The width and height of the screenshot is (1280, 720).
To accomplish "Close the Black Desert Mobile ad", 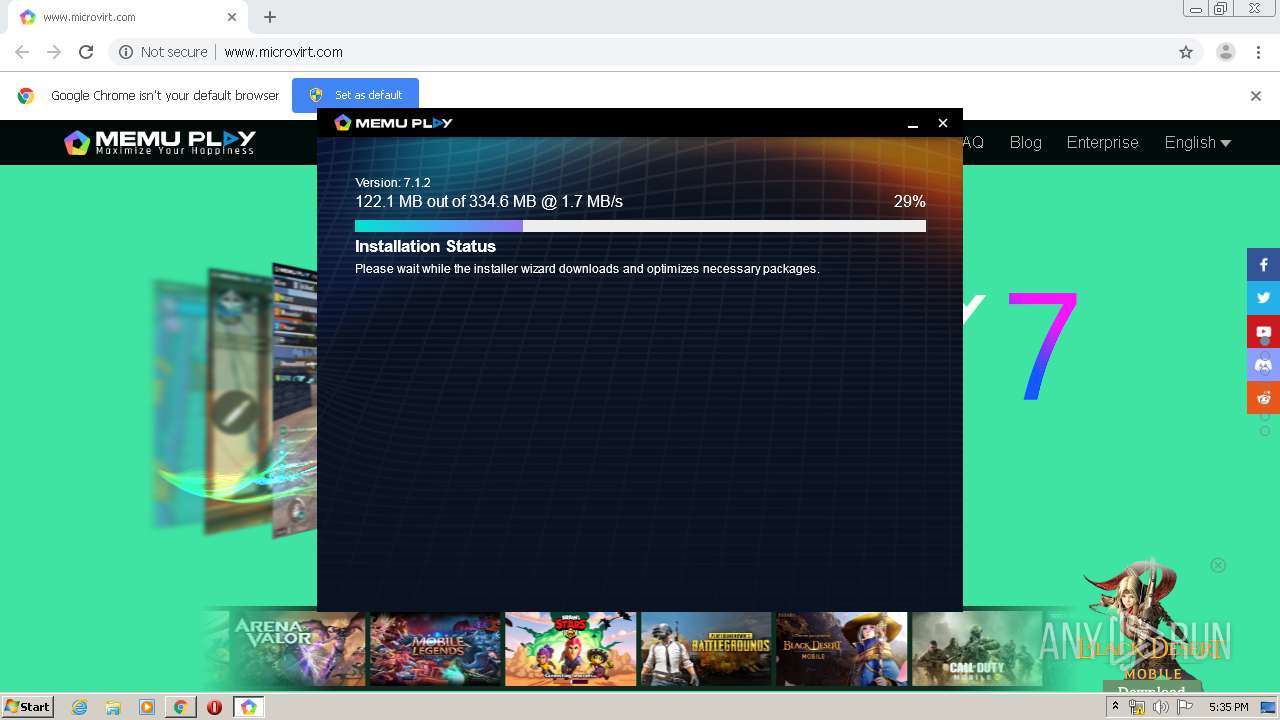I will tap(1218, 565).
